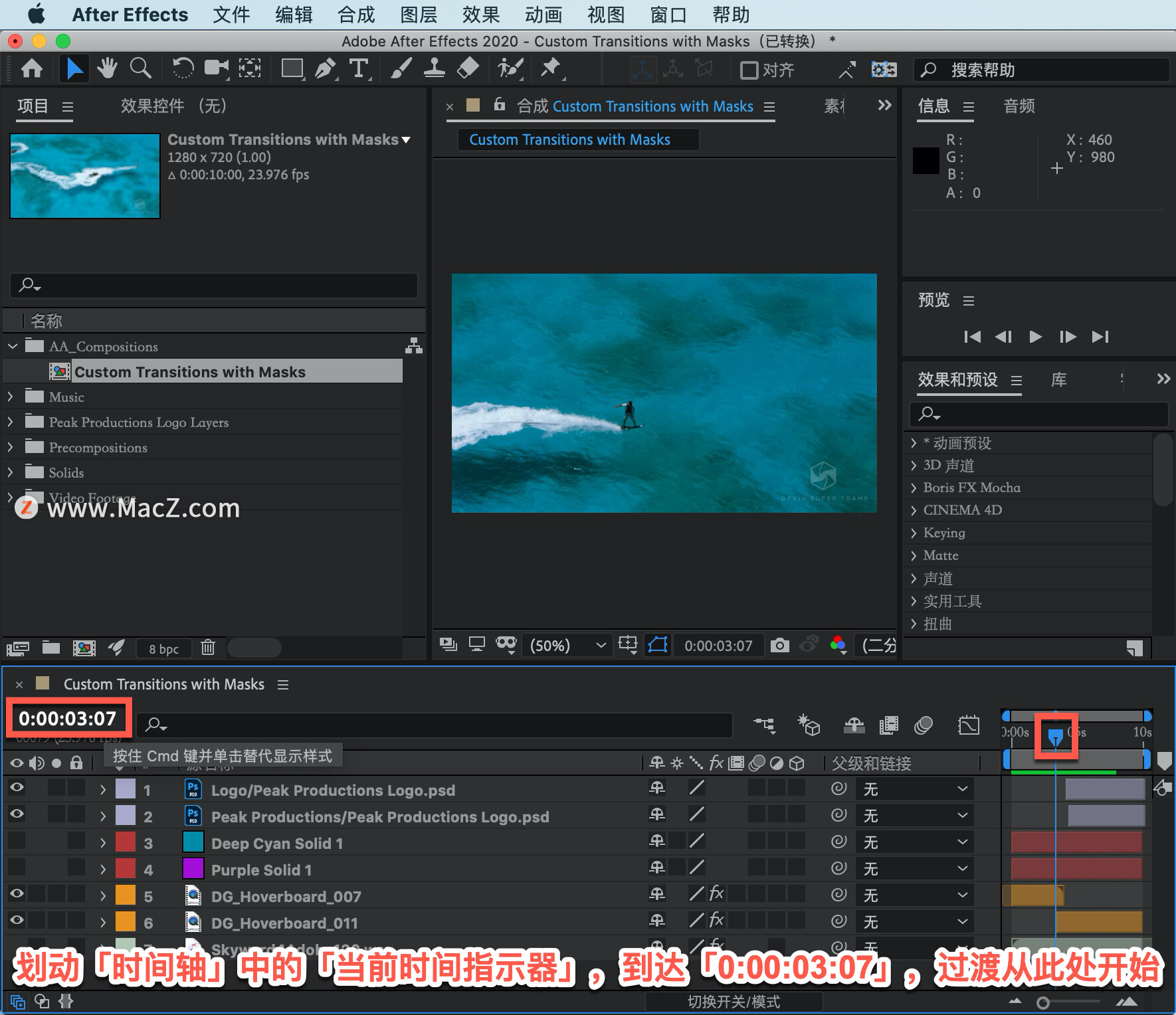Viewport: 1176px width, 1015px height.
Task: Select the Puppet Pin tool
Action: [551, 69]
